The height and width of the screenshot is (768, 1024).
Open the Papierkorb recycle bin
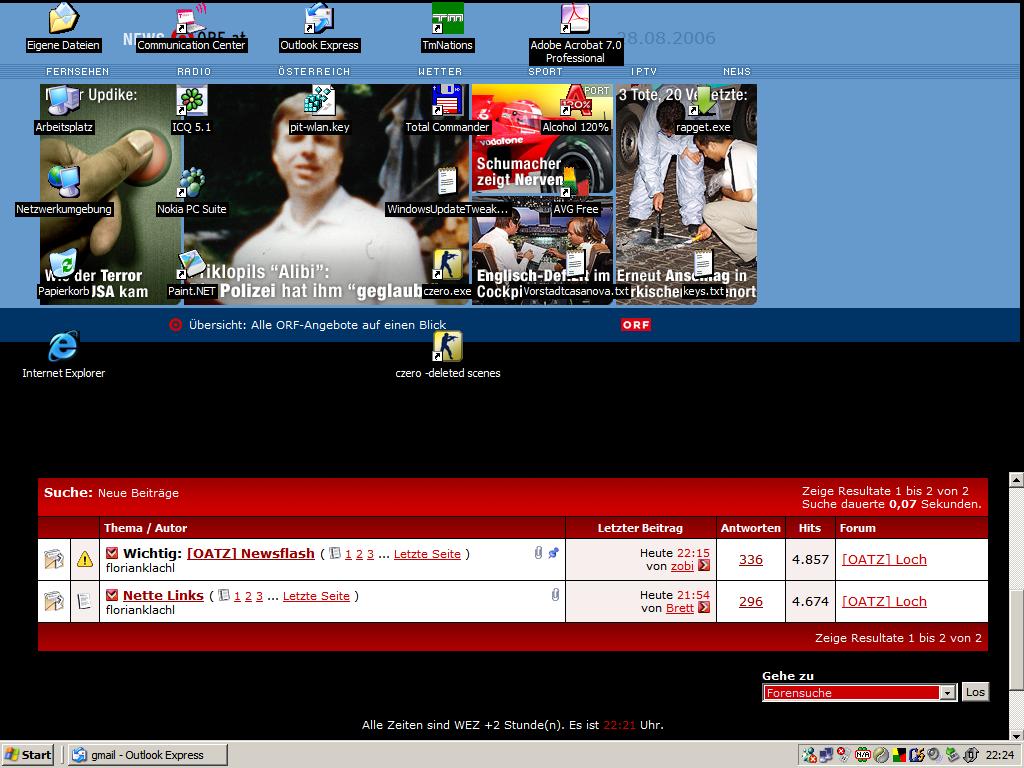[63, 266]
